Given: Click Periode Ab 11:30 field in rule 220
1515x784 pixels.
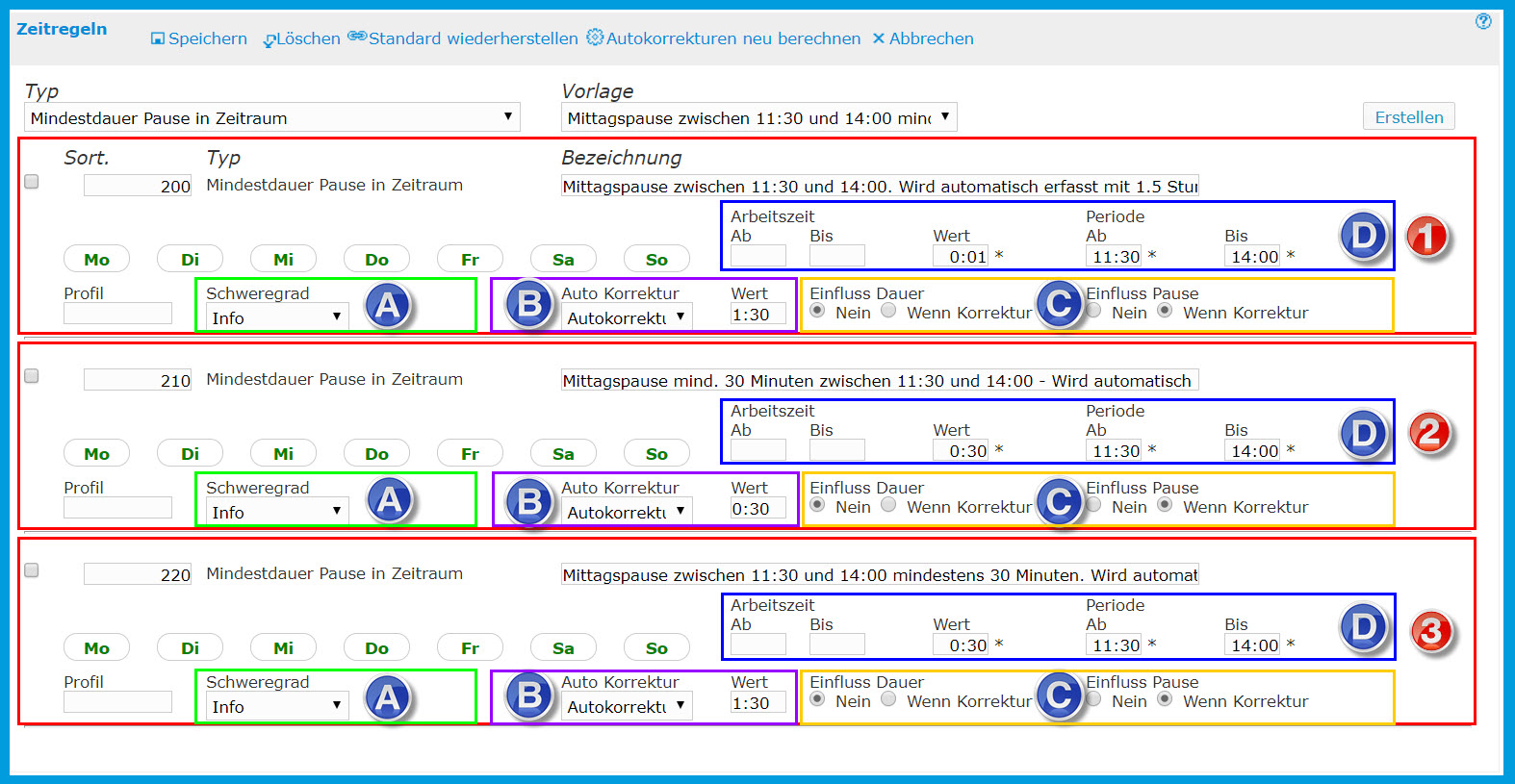Looking at the screenshot, I should (1114, 645).
